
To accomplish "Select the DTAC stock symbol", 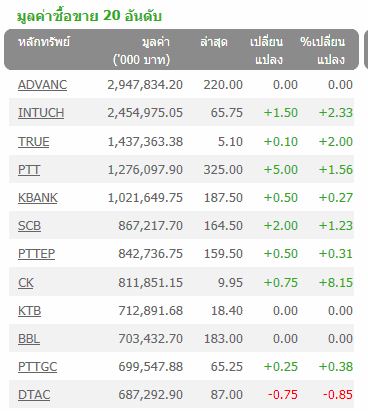I will [34, 395].
